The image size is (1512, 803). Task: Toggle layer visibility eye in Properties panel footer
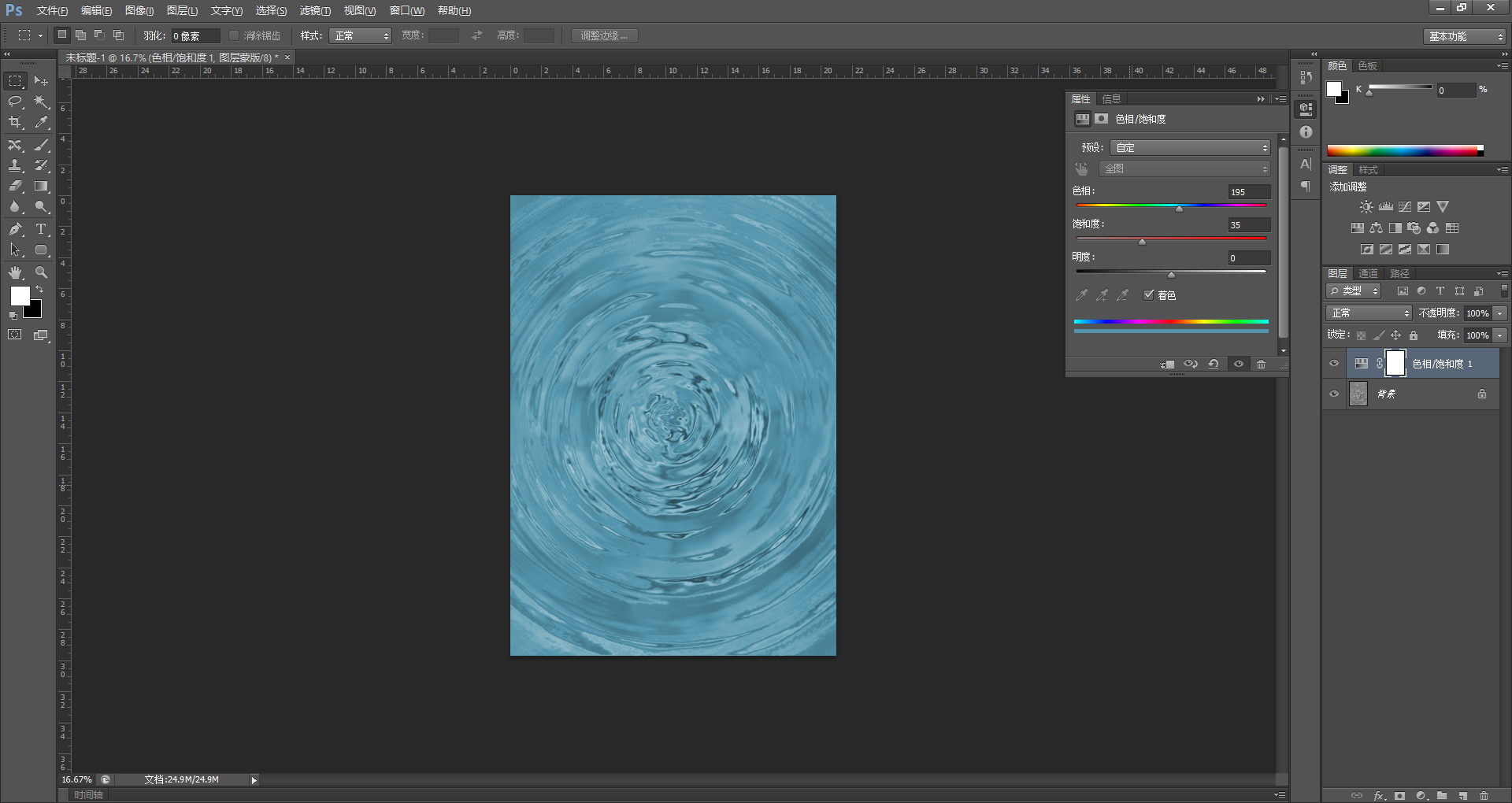1239,364
